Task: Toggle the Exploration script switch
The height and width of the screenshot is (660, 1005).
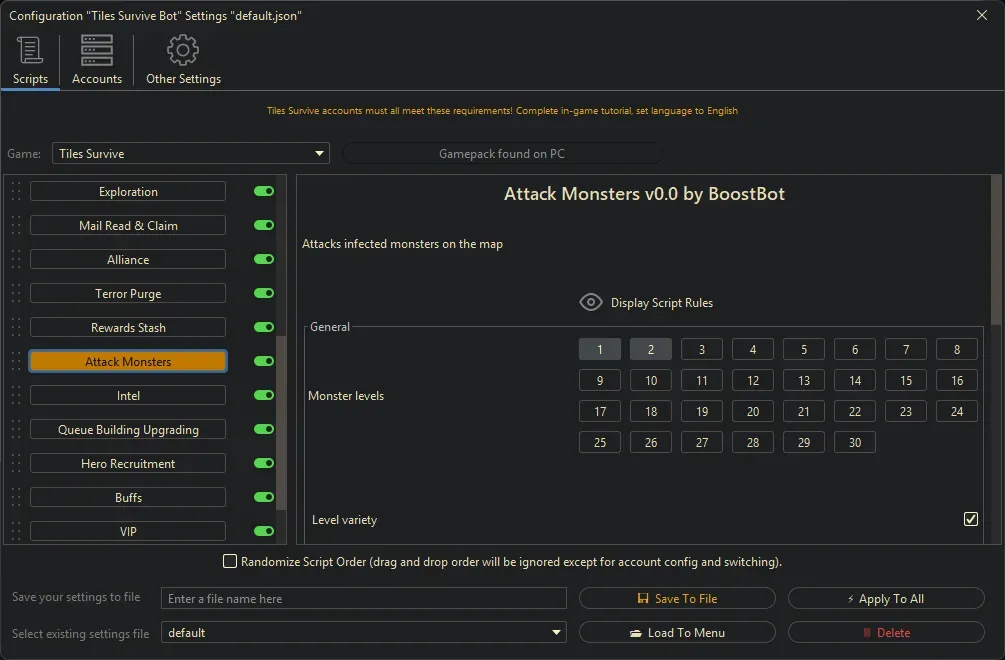Action: 264,192
